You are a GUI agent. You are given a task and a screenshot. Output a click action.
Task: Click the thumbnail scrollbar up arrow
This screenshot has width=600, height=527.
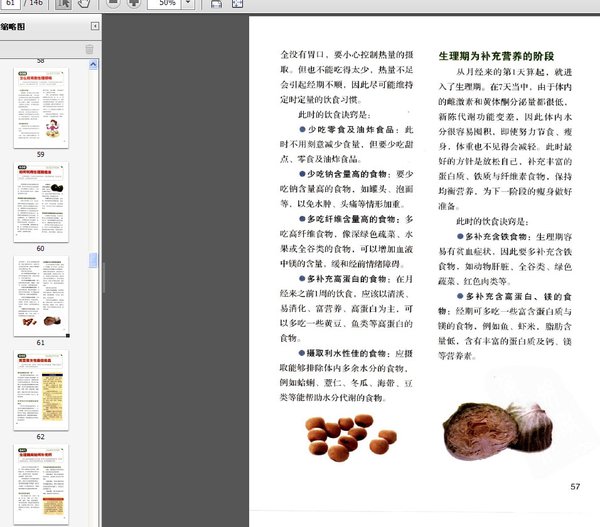[93, 65]
